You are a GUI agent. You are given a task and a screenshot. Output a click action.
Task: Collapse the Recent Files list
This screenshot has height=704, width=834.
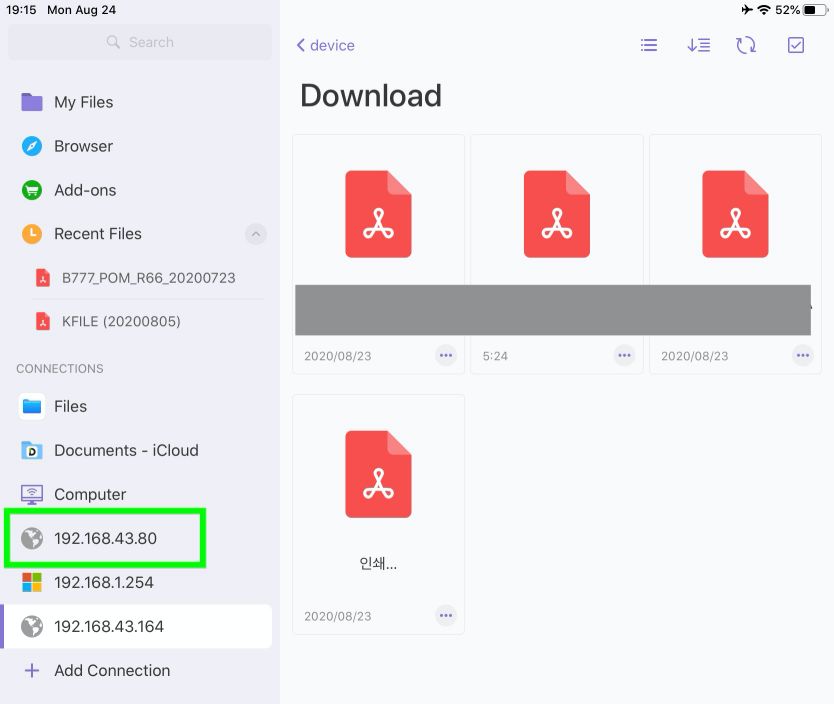tap(256, 234)
